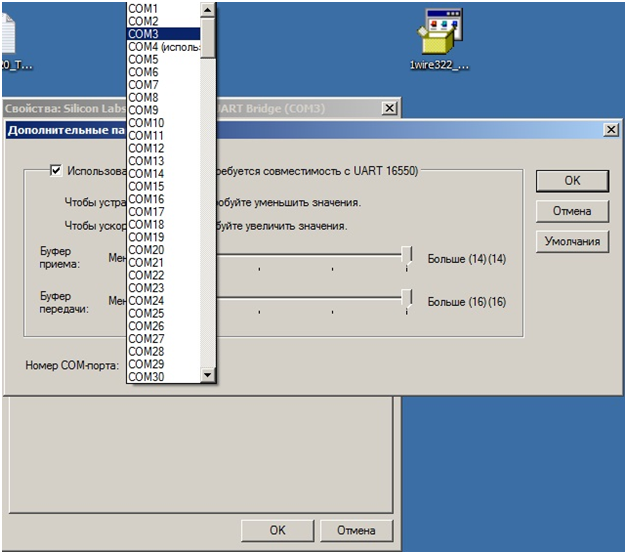Image resolution: width=627 pixels, height=554 pixels.
Task: Click the receive buffer slider handle
Action: (407, 258)
